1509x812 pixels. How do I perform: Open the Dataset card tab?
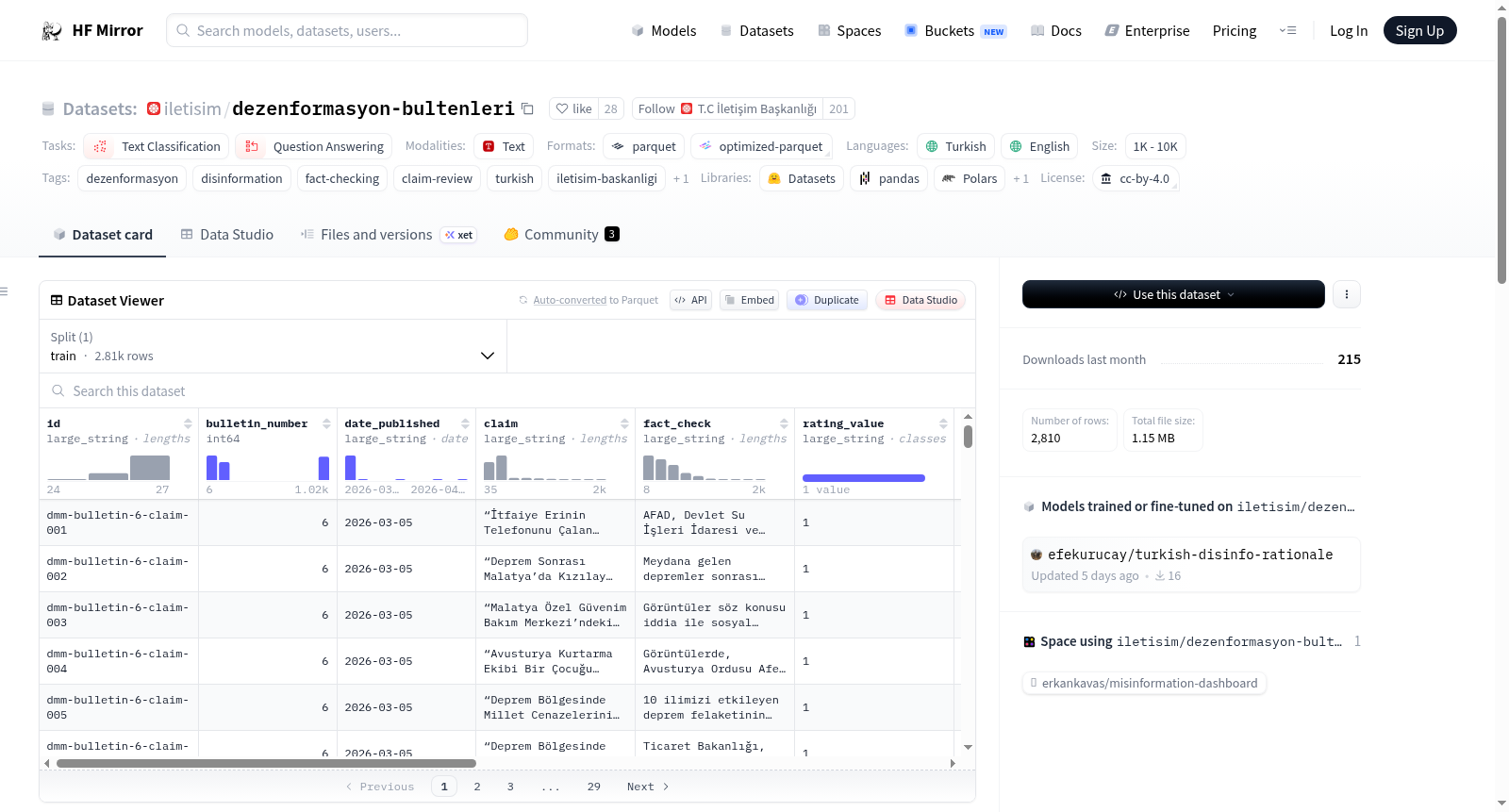tap(103, 235)
